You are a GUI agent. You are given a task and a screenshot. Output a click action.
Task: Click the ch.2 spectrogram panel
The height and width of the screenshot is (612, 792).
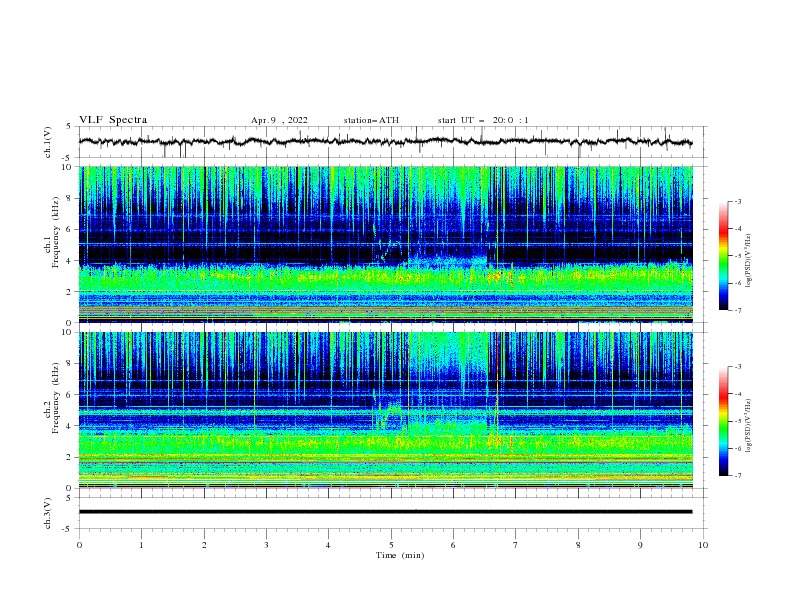pos(386,410)
